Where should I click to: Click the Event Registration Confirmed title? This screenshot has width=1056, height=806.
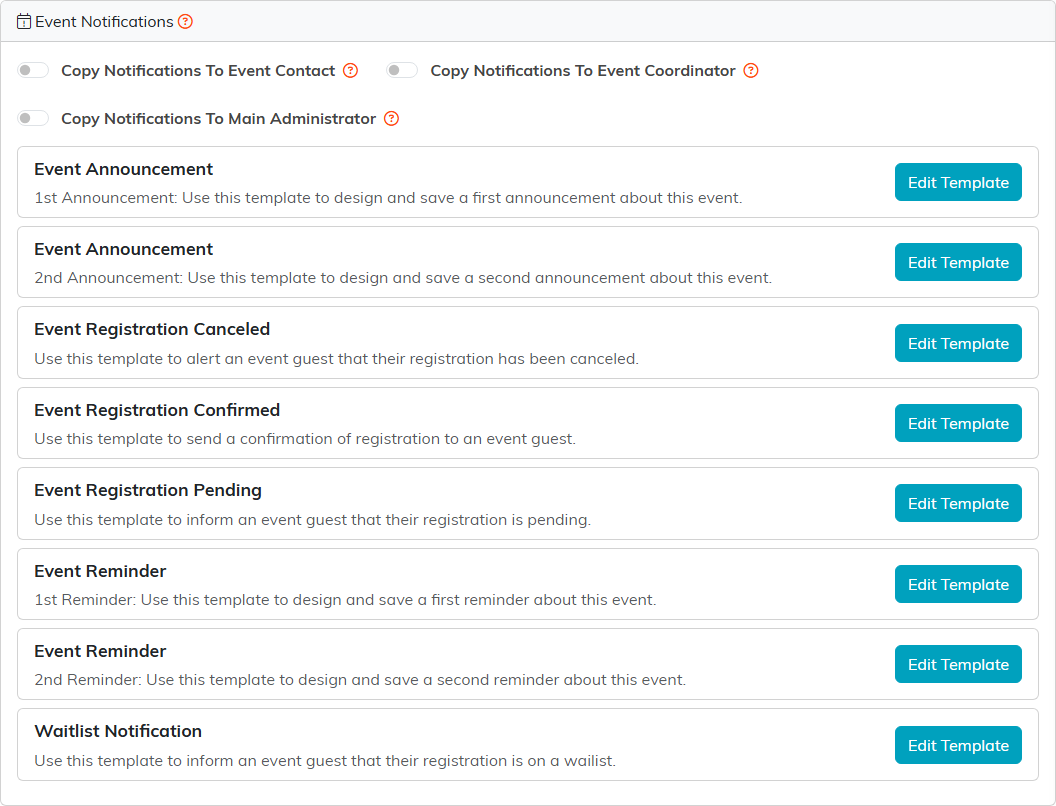(x=157, y=410)
